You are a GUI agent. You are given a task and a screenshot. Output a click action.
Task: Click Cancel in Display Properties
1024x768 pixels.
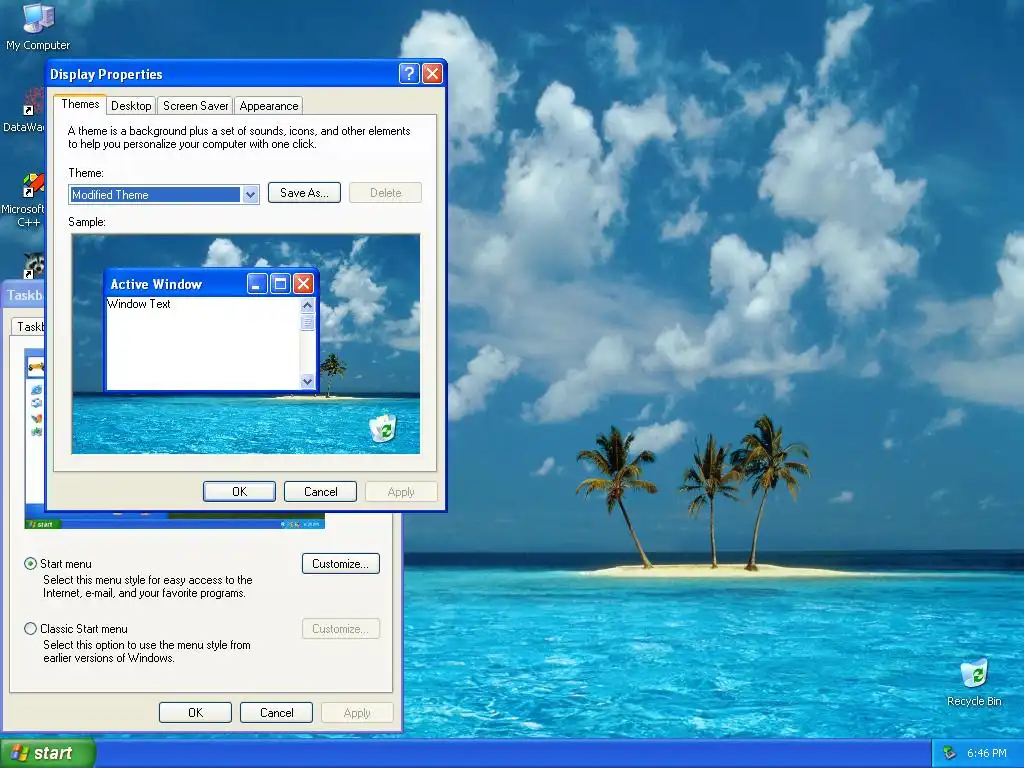(x=320, y=491)
